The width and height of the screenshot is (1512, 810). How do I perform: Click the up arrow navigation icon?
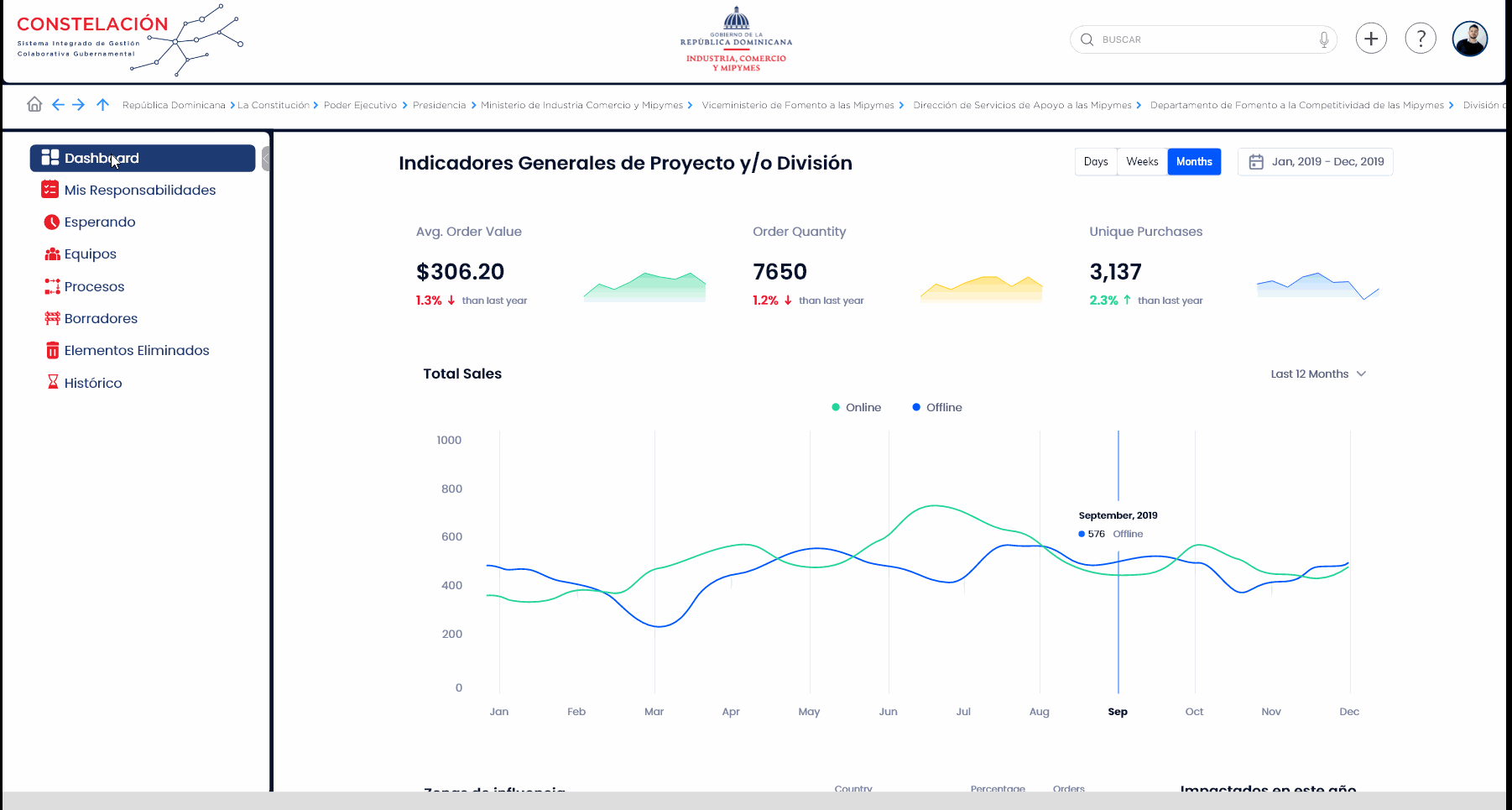tap(102, 105)
